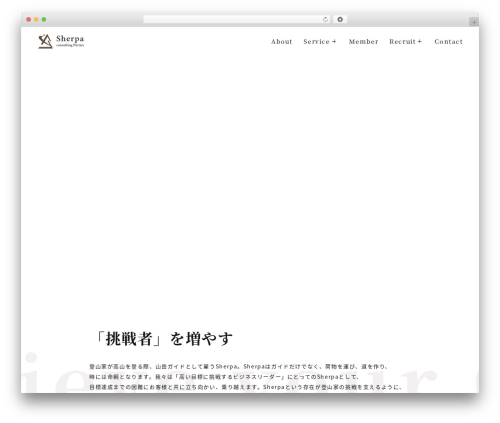The image size is (500, 423).
Task: Click the heading 「挑戦者」を増やす
Action: (x=163, y=339)
